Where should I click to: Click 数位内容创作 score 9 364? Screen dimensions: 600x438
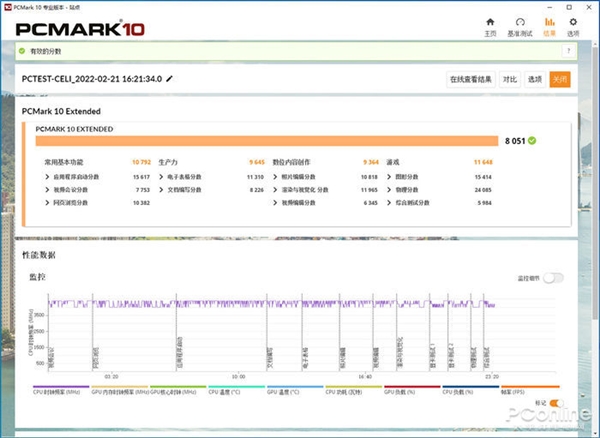click(x=371, y=162)
